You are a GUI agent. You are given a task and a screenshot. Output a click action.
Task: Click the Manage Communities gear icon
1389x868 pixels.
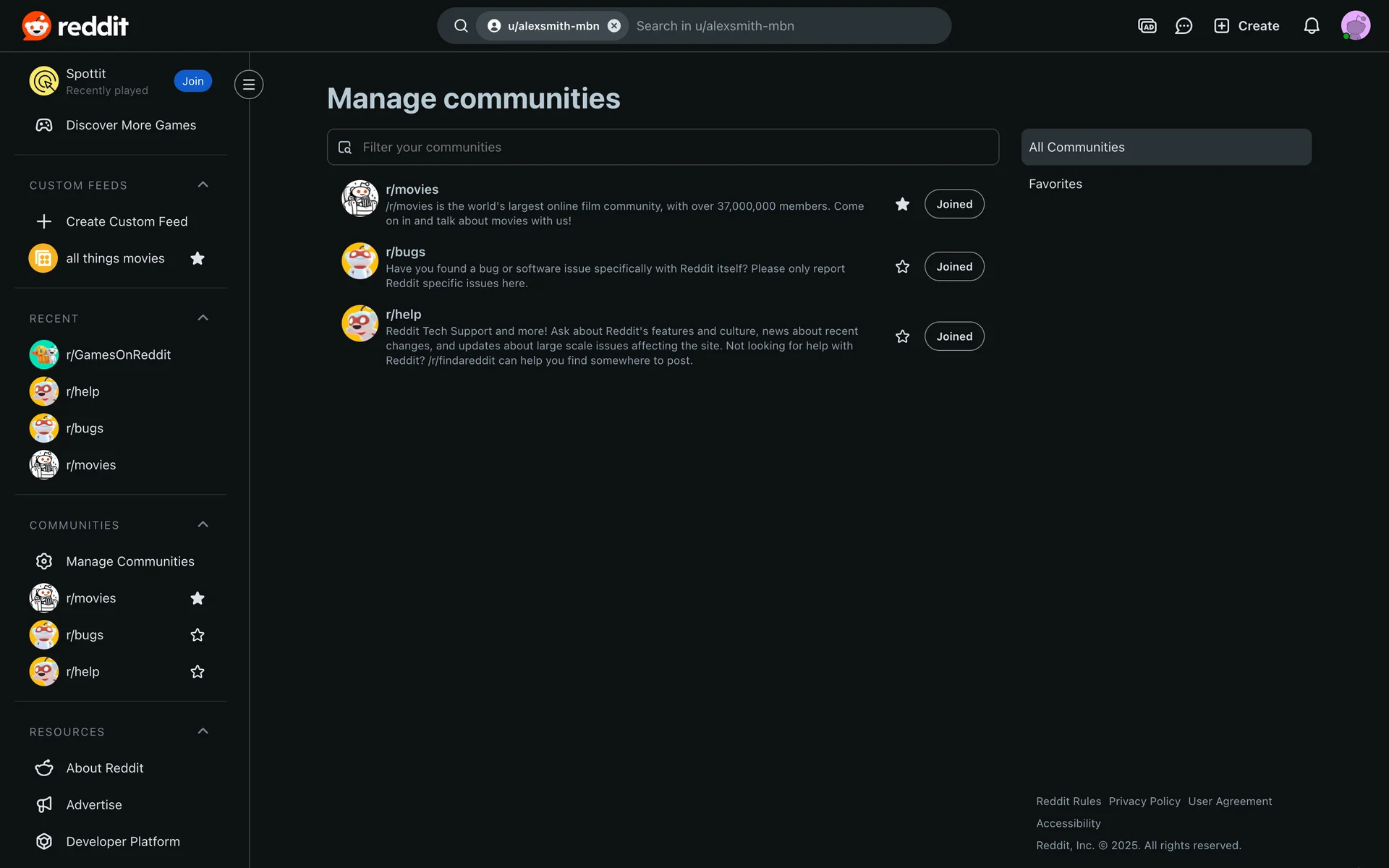(x=44, y=561)
